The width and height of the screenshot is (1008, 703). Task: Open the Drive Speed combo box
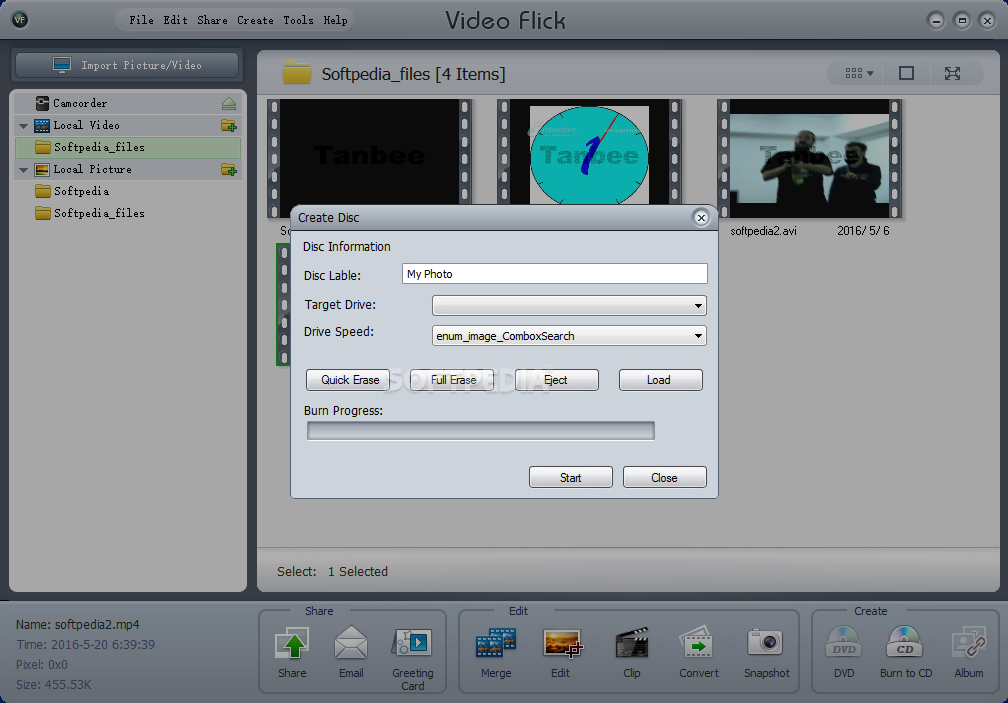click(569, 335)
